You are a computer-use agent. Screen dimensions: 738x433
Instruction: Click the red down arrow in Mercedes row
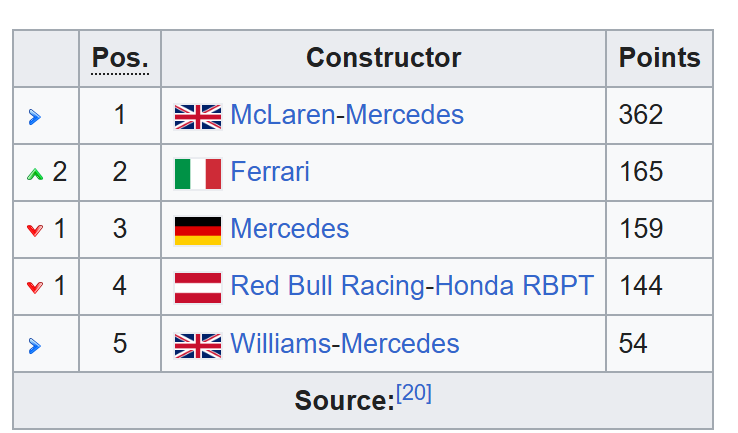click(35, 231)
